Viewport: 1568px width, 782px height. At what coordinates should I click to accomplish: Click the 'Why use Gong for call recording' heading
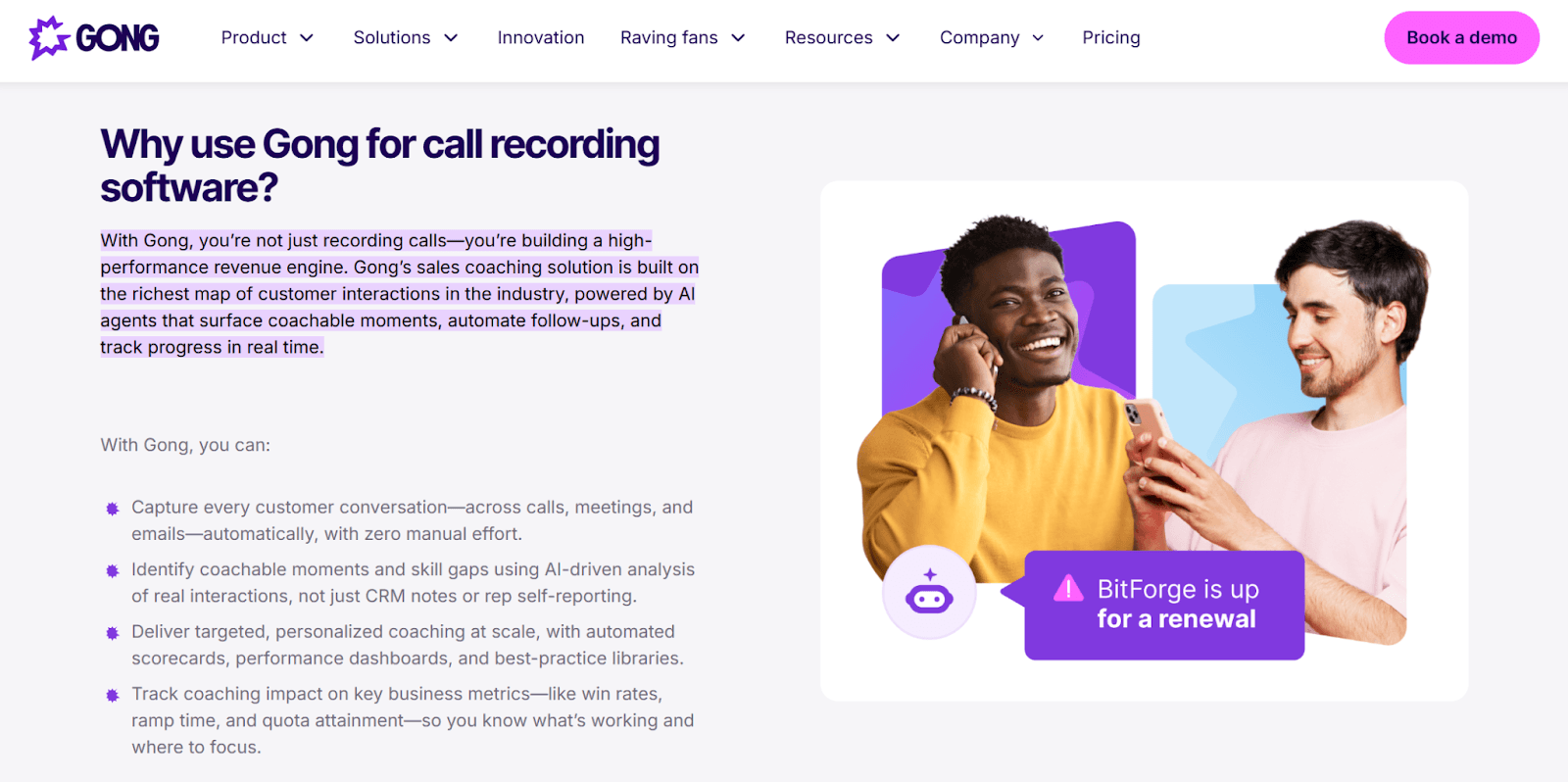click(x=380, y=165)
